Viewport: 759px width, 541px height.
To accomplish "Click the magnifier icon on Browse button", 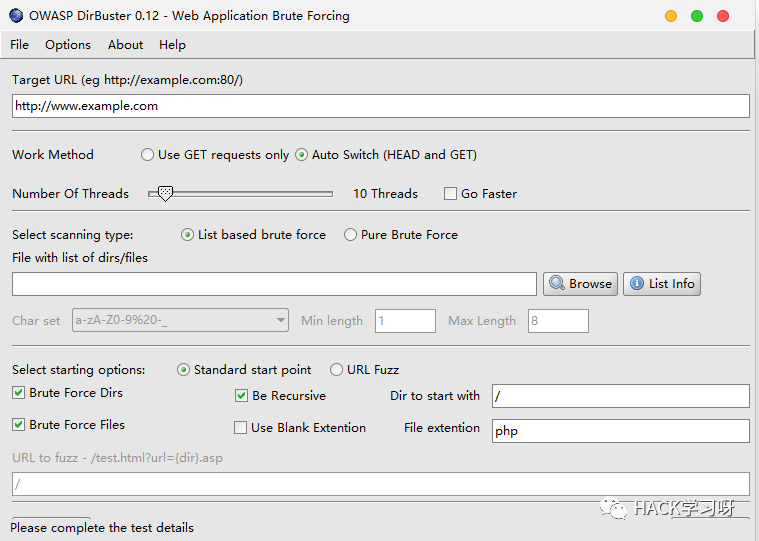I will pos(557,283).
